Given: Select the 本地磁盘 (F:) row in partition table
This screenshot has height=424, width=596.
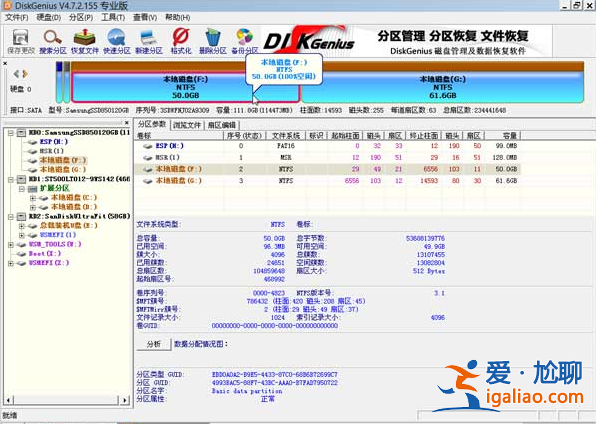Looking at the screenshot, I should (x=327, y=169).
